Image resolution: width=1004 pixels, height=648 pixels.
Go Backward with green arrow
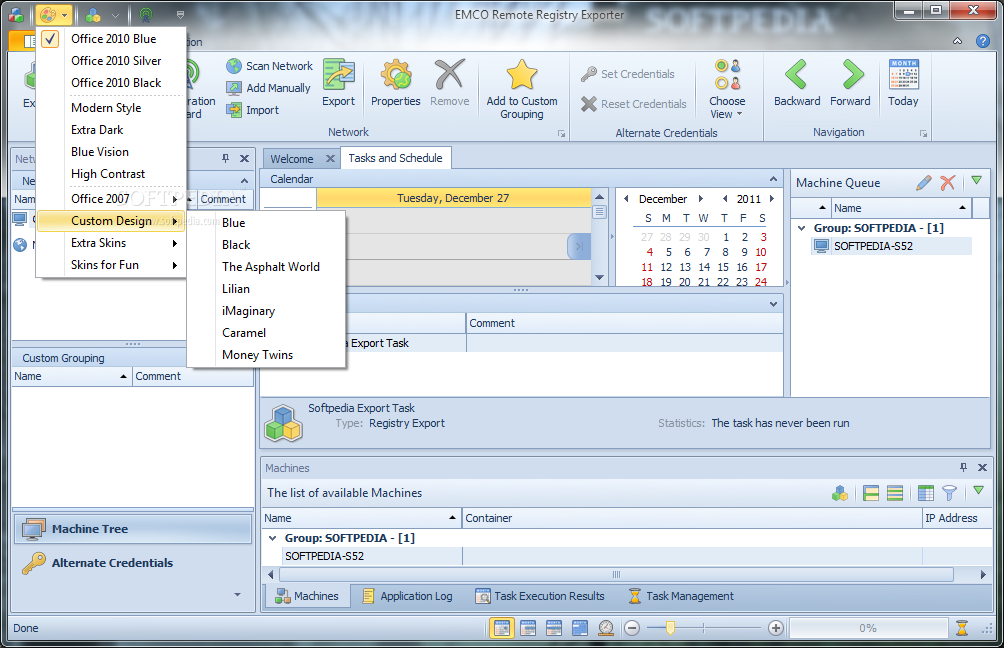(797, 74)
